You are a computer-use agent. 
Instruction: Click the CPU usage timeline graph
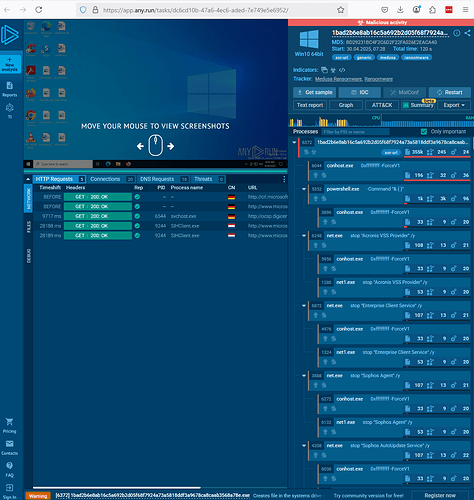335,121
